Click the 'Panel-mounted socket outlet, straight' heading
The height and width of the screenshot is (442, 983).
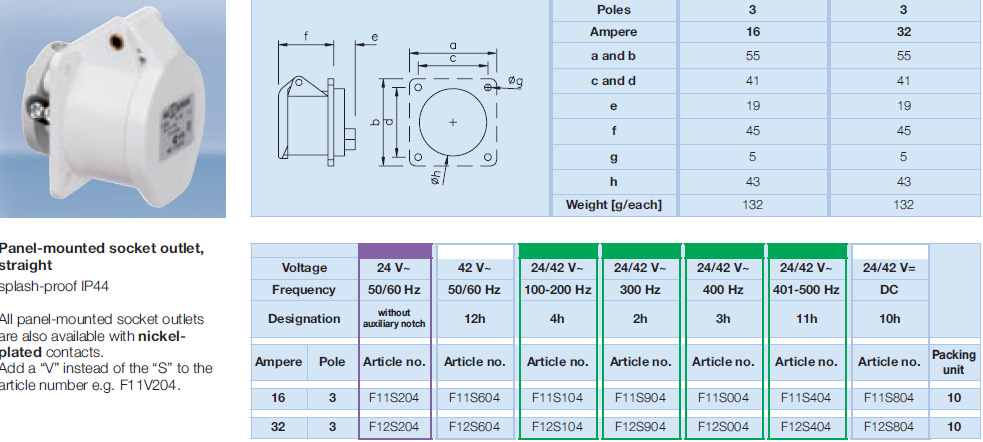click(x=100, y=256)
